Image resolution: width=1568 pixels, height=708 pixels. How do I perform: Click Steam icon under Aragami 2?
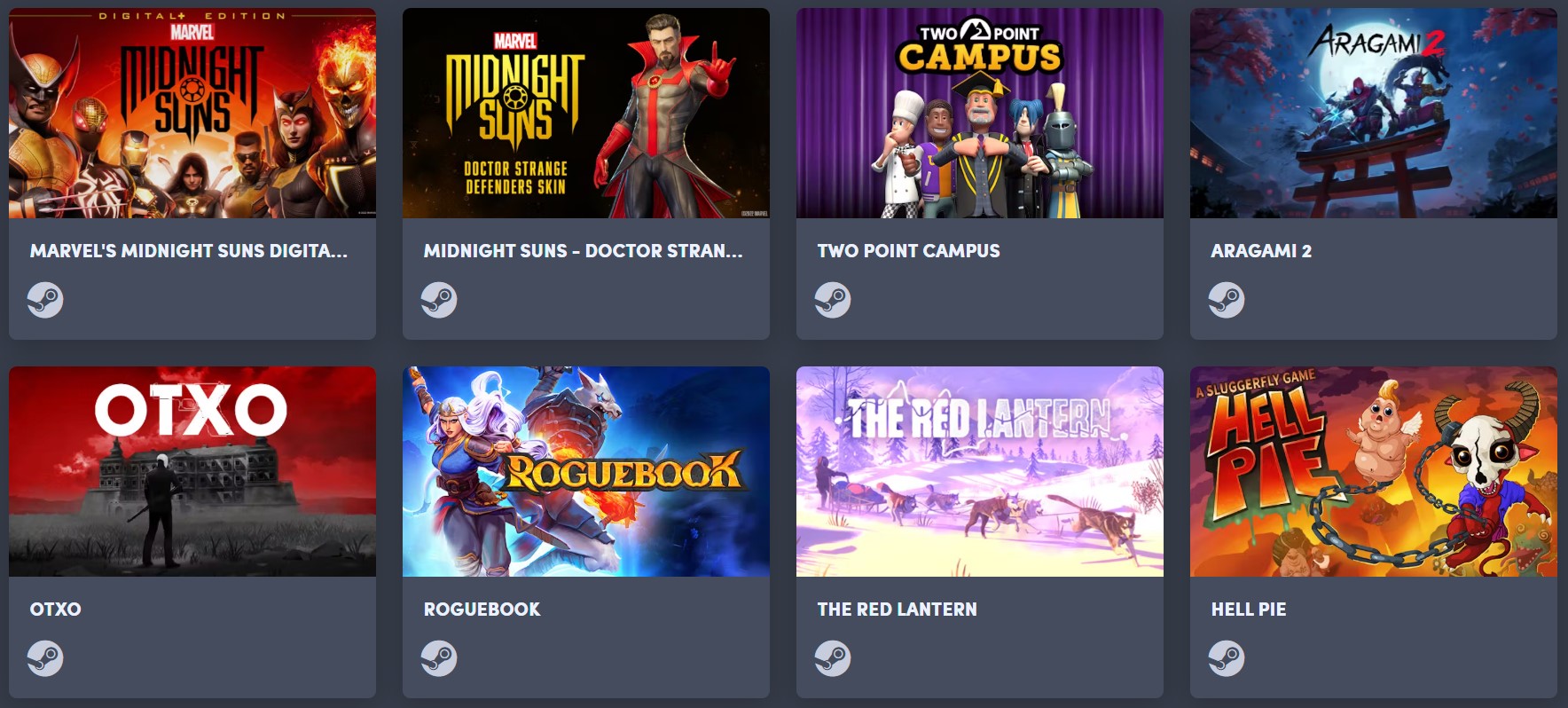(x=1227, y=300)
